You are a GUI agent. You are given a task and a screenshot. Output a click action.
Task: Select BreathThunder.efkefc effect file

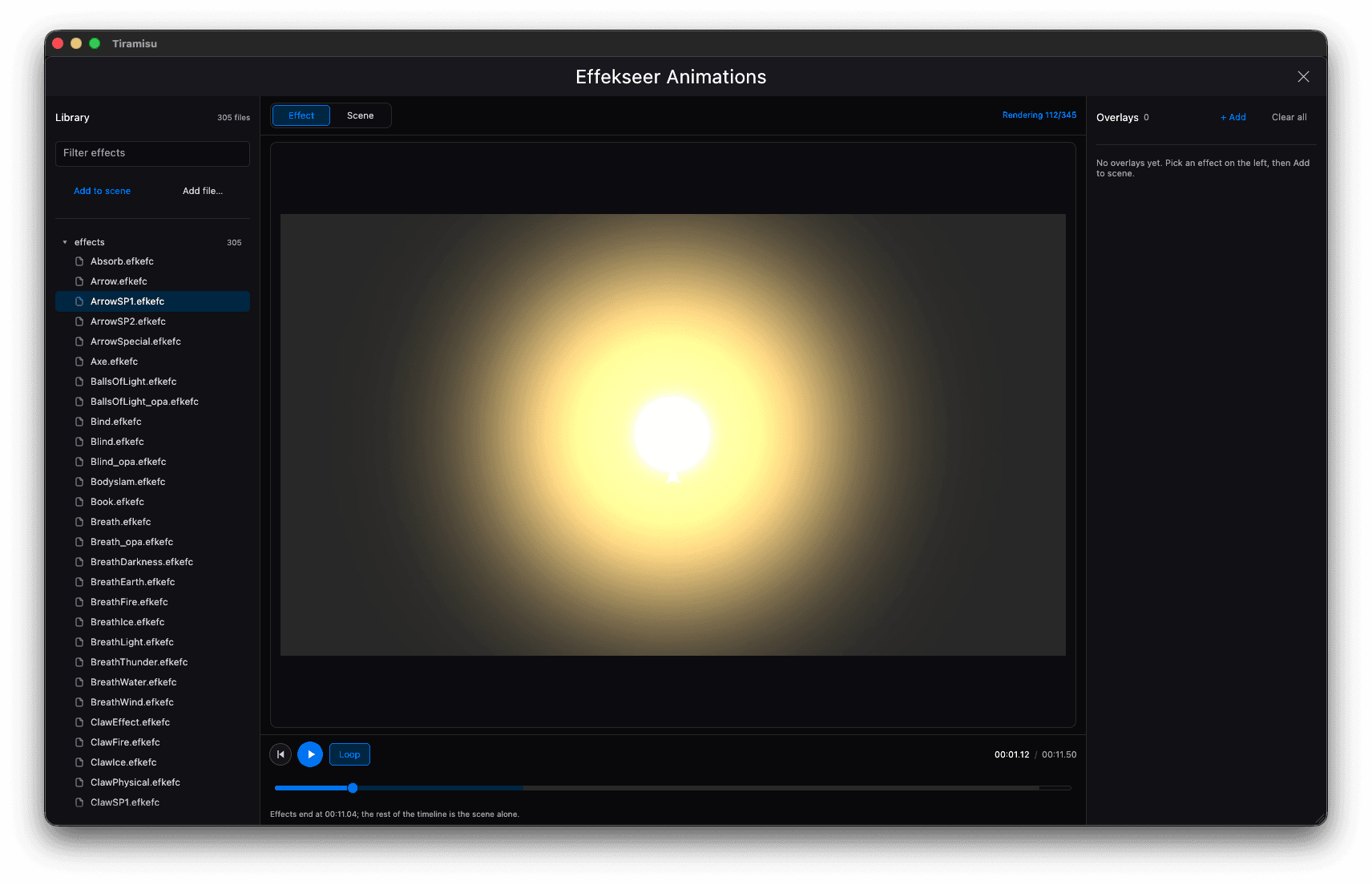pyautogui.click(x=152, y=662)
